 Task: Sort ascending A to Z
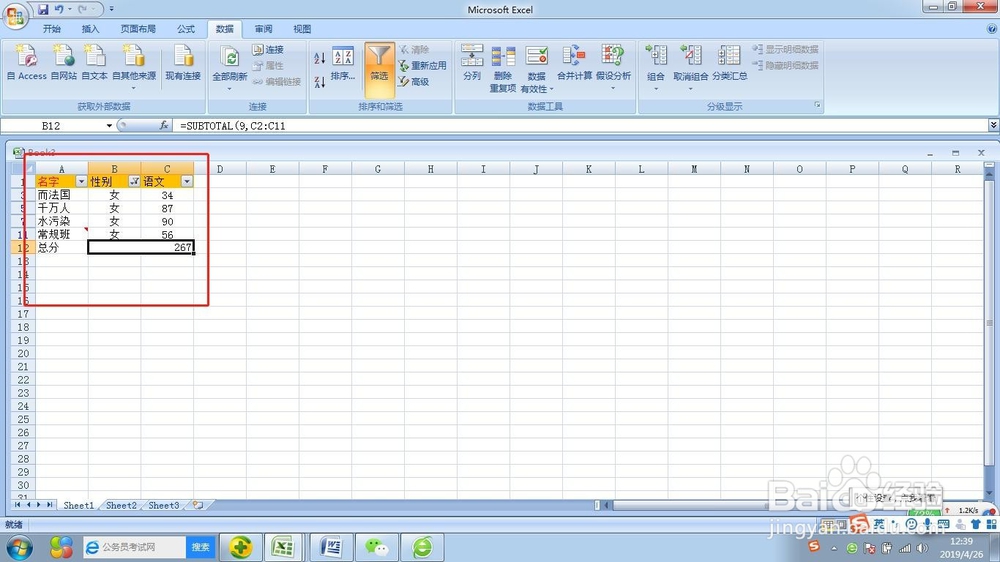point(320,58)
